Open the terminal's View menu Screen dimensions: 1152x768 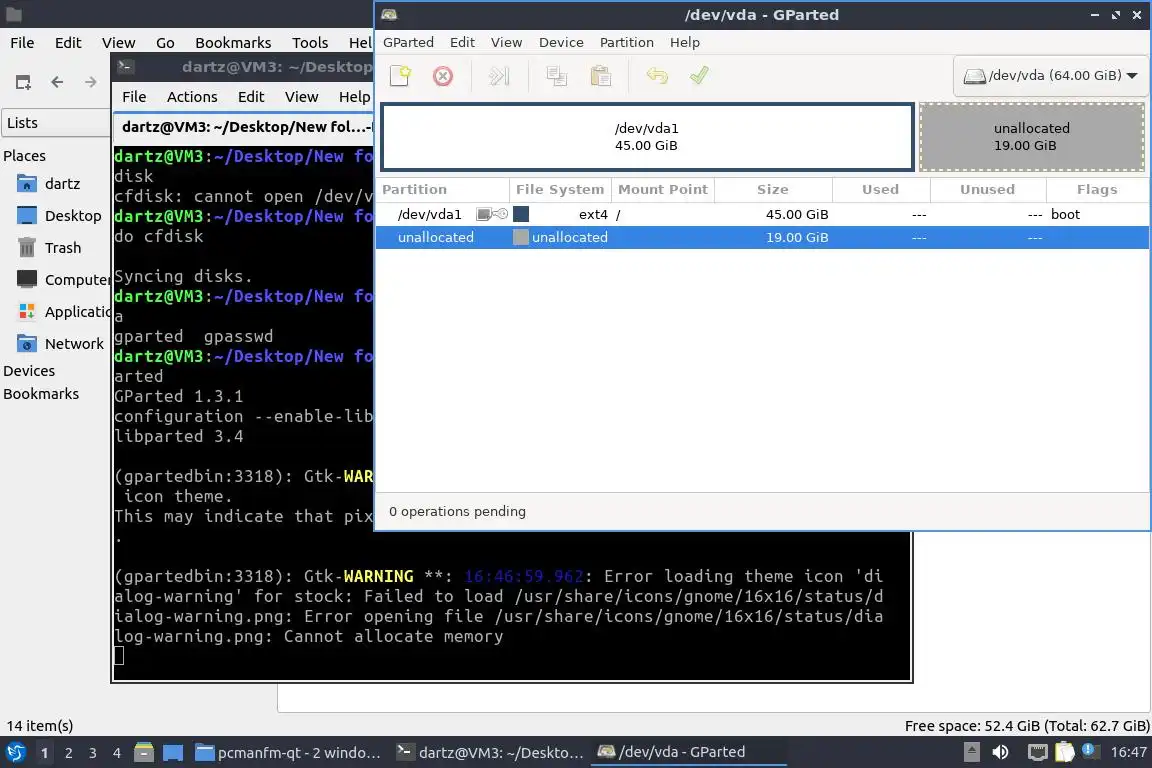[301, 97]
